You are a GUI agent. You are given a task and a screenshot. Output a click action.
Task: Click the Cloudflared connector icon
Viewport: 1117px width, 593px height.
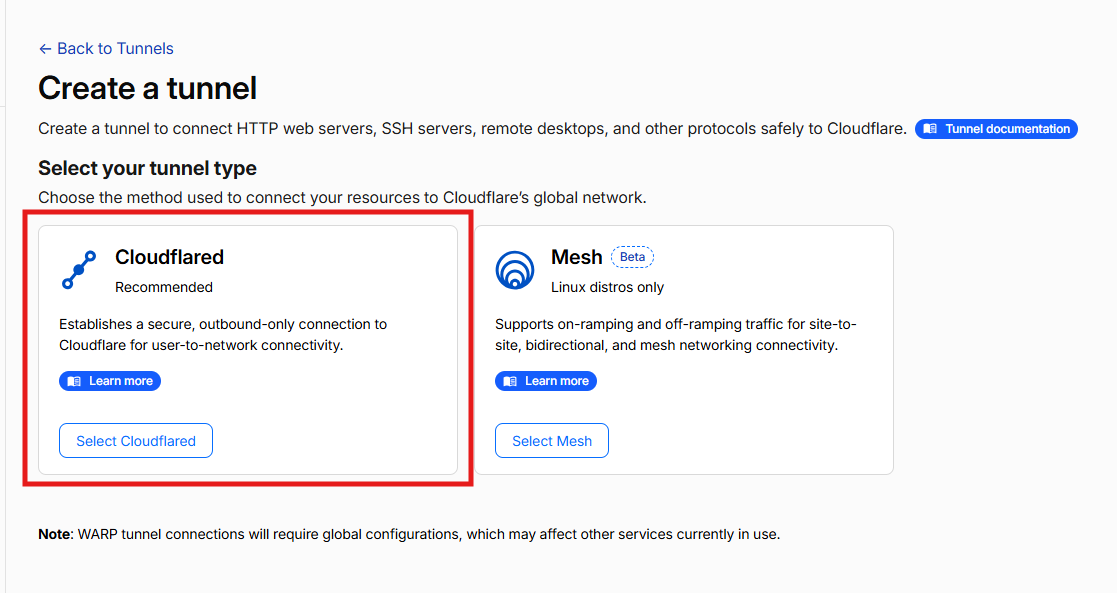[79, 270]
